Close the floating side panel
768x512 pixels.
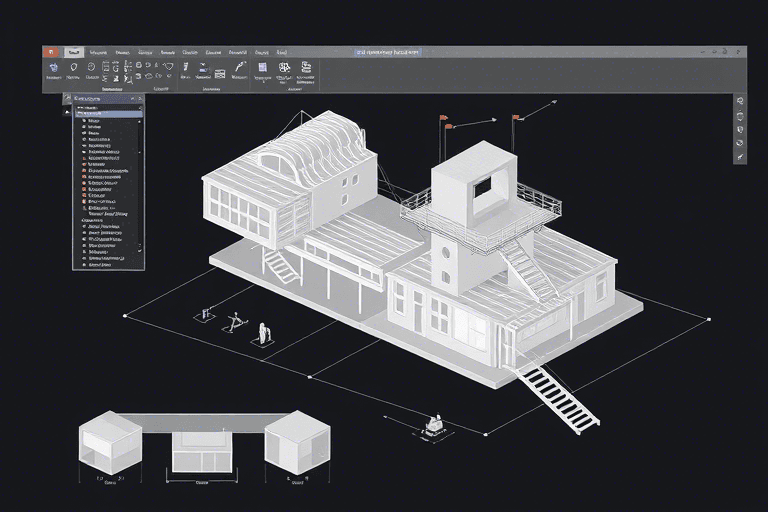click(x=139, y=99)
